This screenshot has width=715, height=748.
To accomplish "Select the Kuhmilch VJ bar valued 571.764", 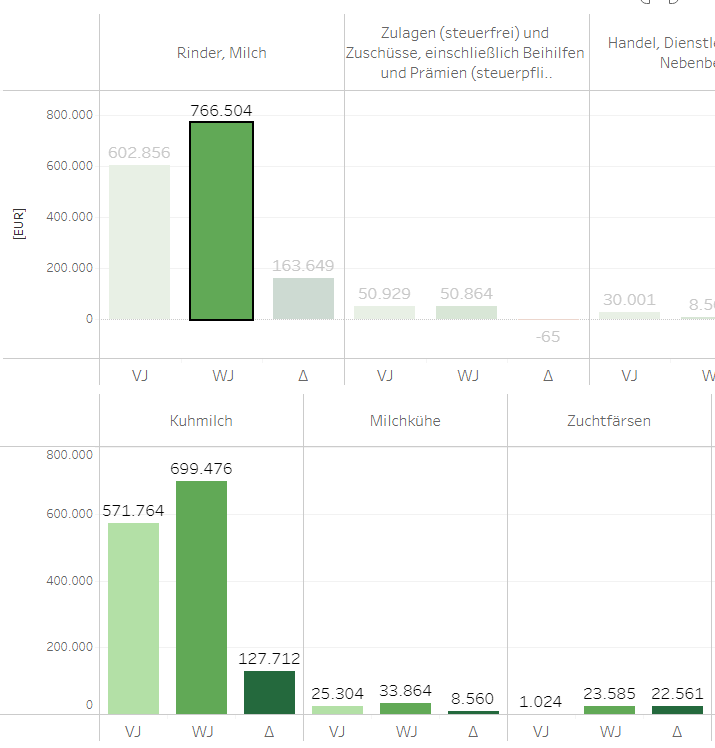I will 133,618.
